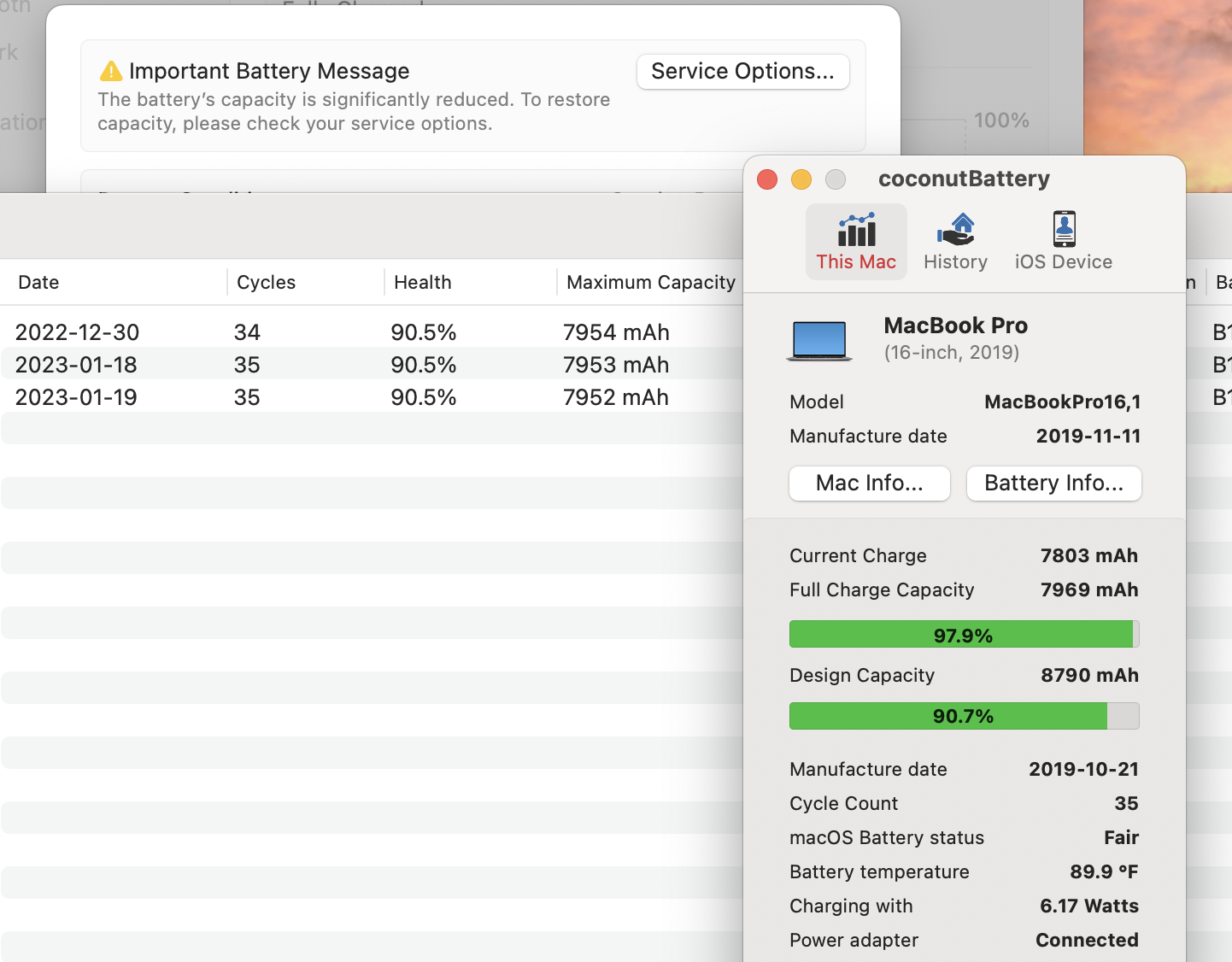Sort history by the Date column
Image resolution: width=1232 pixels, height=962 pixels.
(x=39, y=283)
